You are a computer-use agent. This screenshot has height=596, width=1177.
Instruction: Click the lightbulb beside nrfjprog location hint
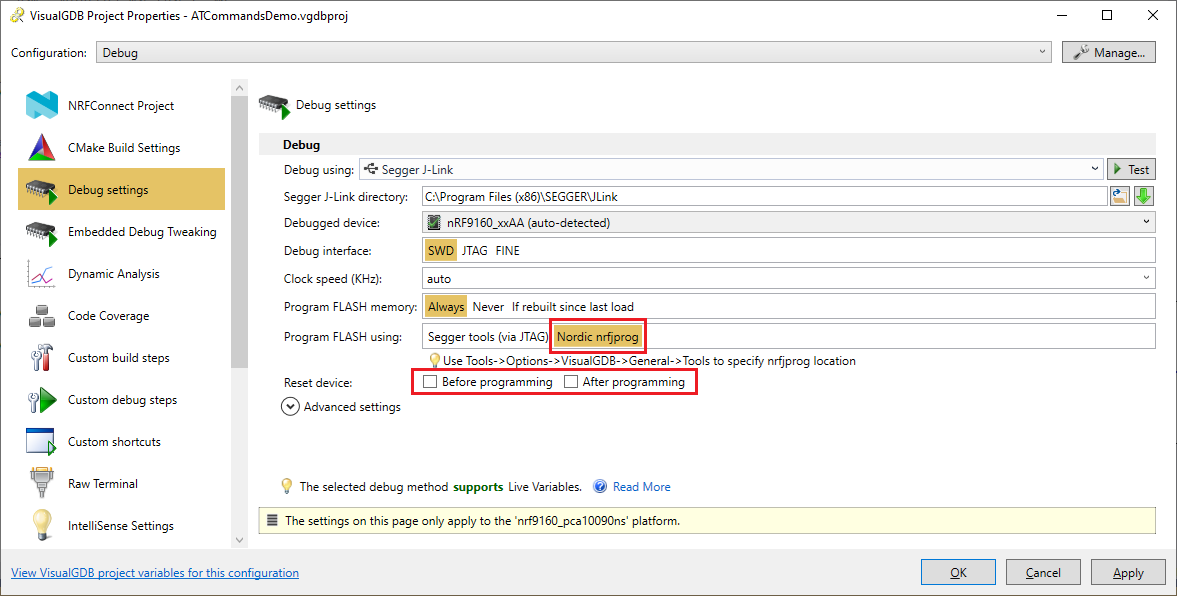(434, 361)
